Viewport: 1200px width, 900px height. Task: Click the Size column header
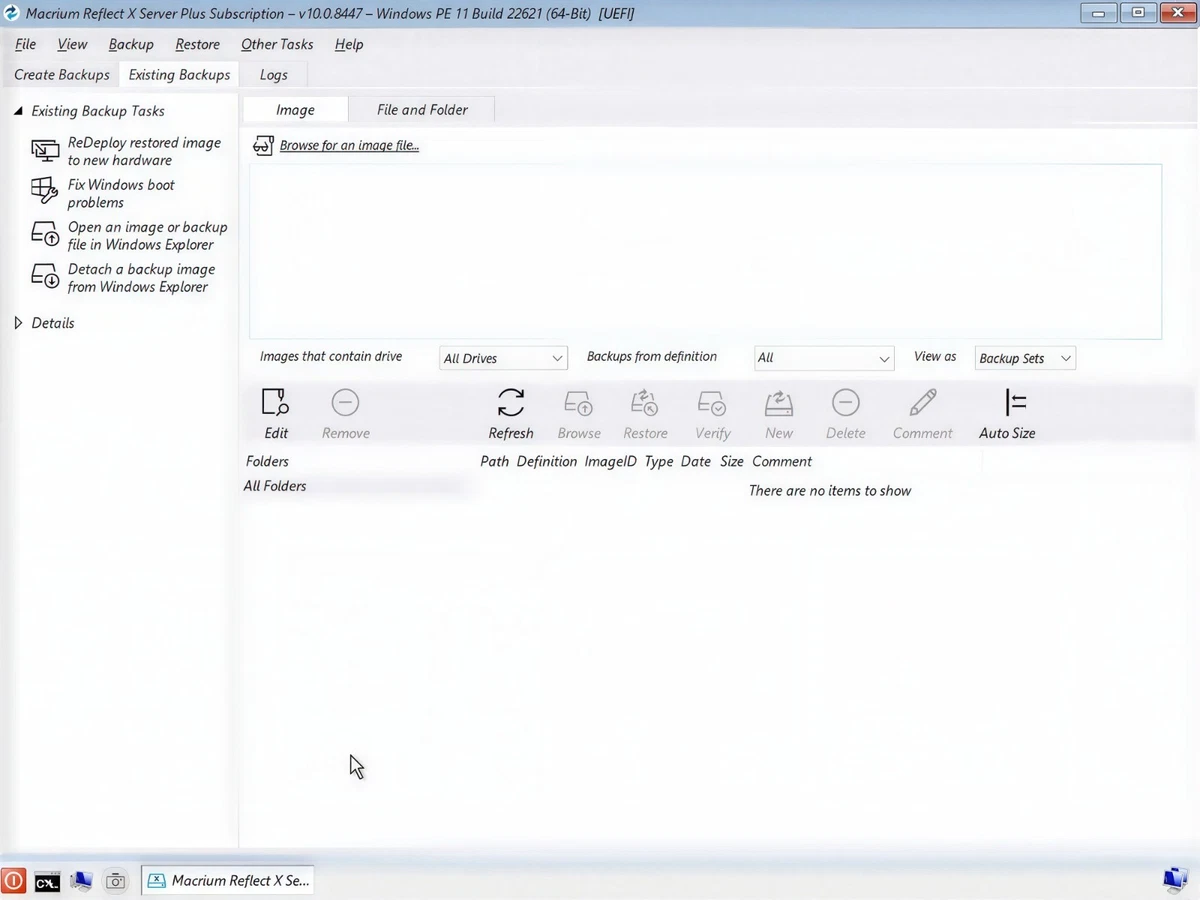coord(732,461)
